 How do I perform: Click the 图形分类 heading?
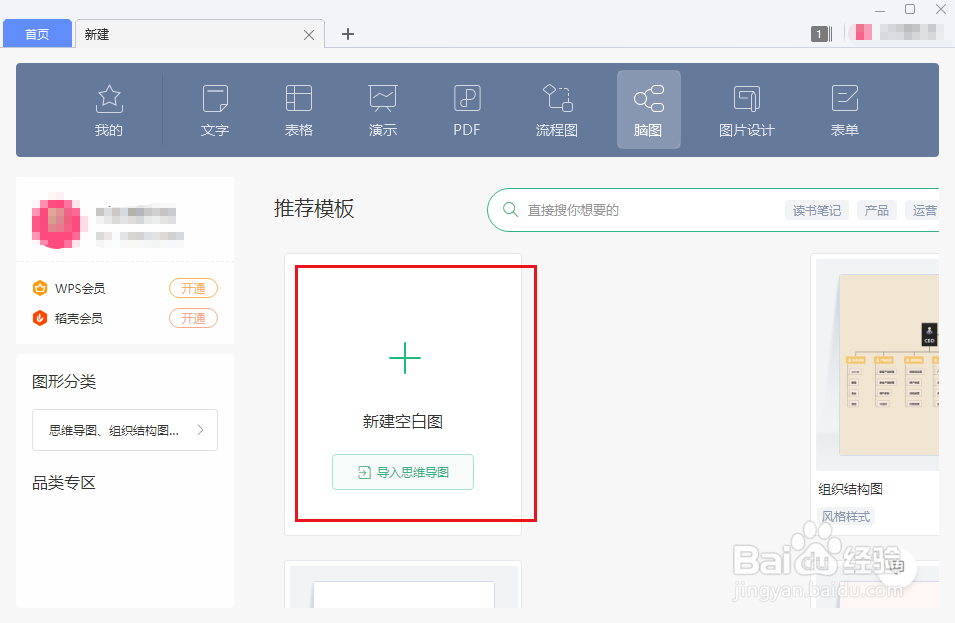point(64,382)
